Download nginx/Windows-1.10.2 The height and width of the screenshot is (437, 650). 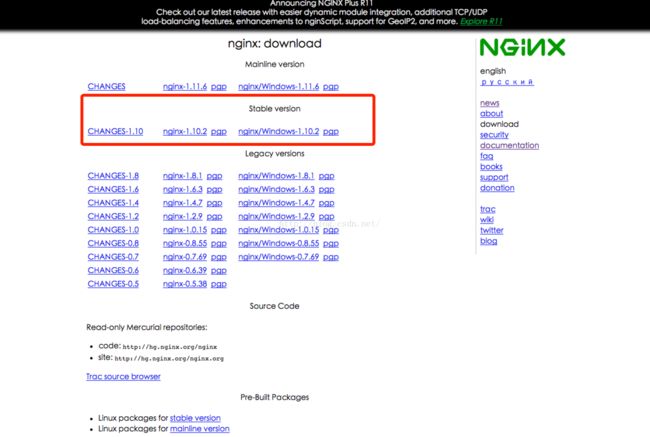click(x=279, y=131)
